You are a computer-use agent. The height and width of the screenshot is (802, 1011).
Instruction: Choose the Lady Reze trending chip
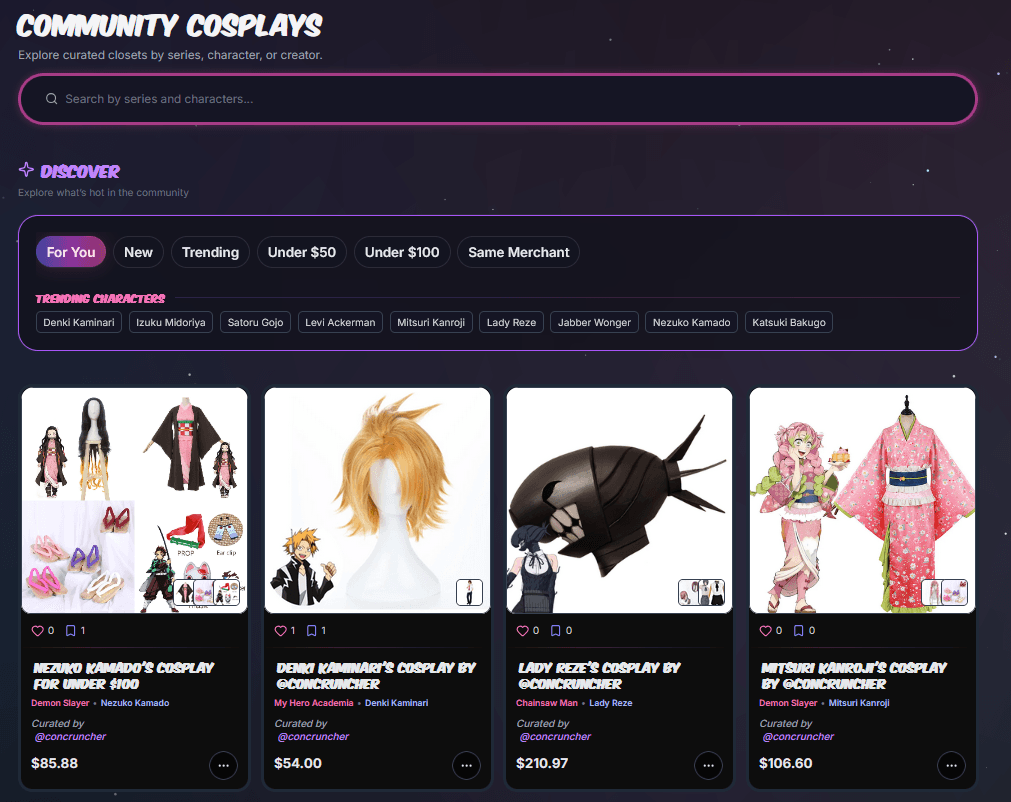click(x=511, y=322)
